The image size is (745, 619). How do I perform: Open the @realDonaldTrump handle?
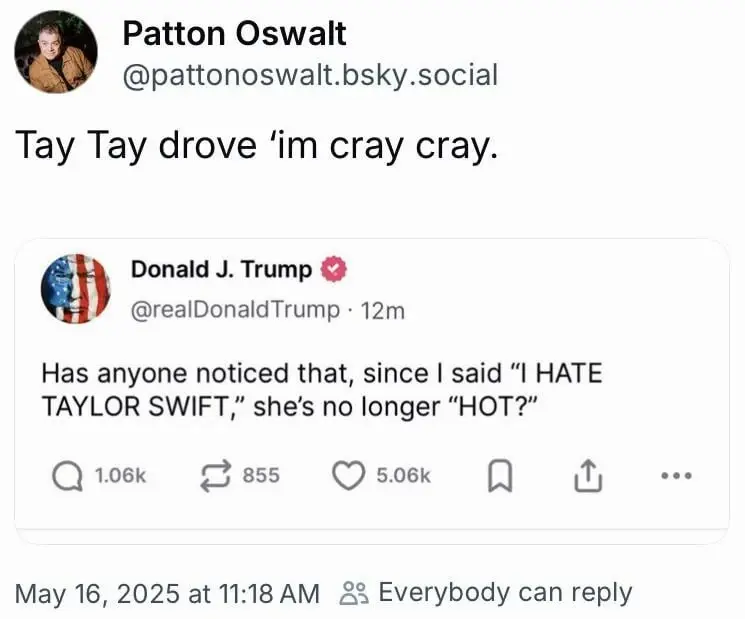(235, 310)
